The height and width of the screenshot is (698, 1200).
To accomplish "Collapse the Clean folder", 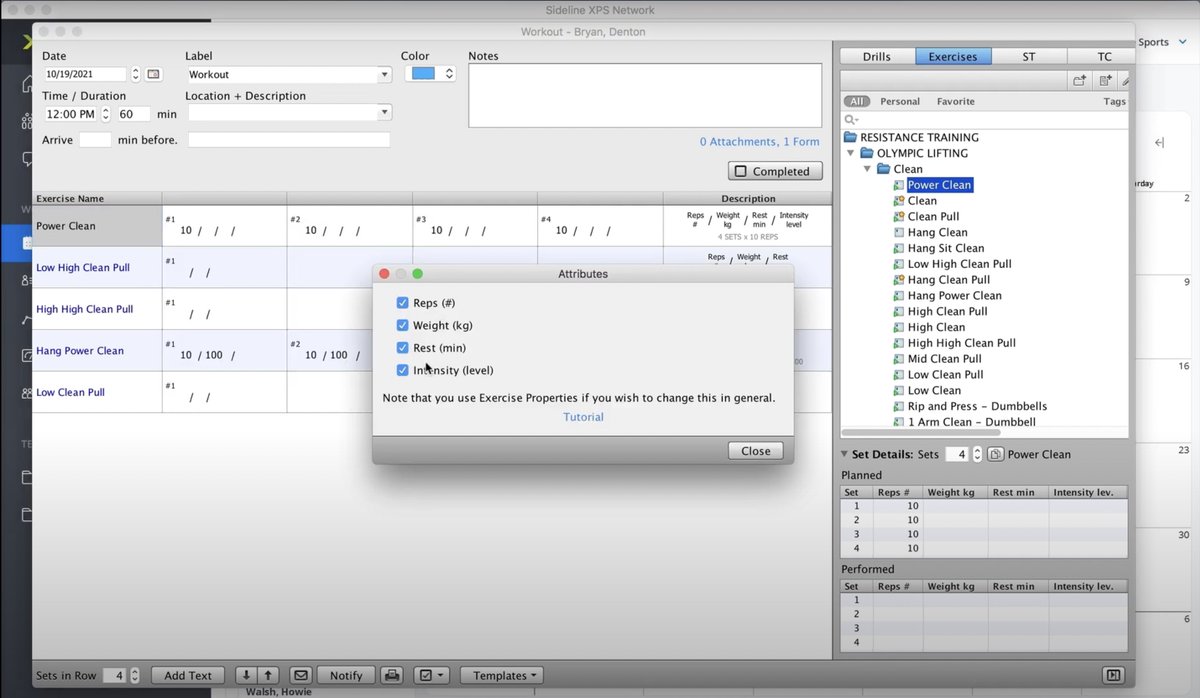I will click(867, 169).
